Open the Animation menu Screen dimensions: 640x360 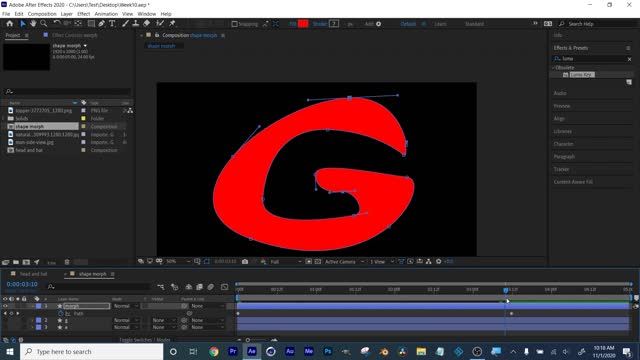(x=106, y=14)
